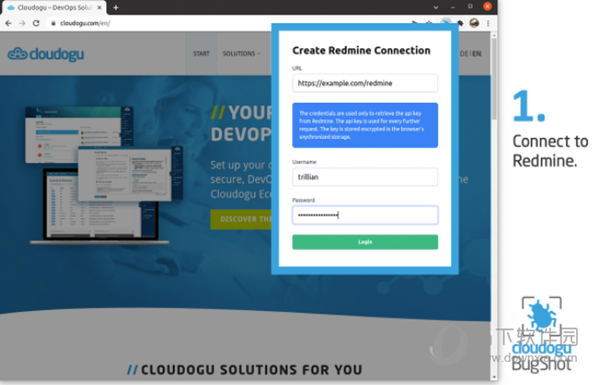Switch site language to EN
Image resolution: width=600 pixels, height=385 pixels.
pos(476,54)
